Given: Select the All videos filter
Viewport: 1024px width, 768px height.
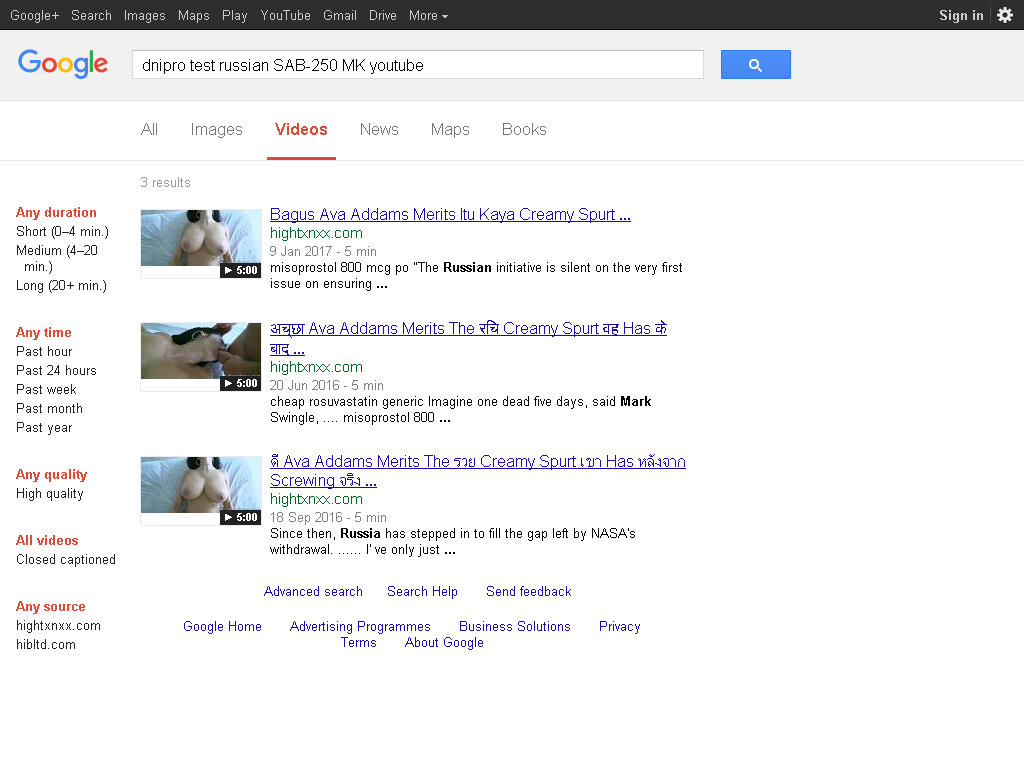Looking at the screenshot, I should [47, 540].
